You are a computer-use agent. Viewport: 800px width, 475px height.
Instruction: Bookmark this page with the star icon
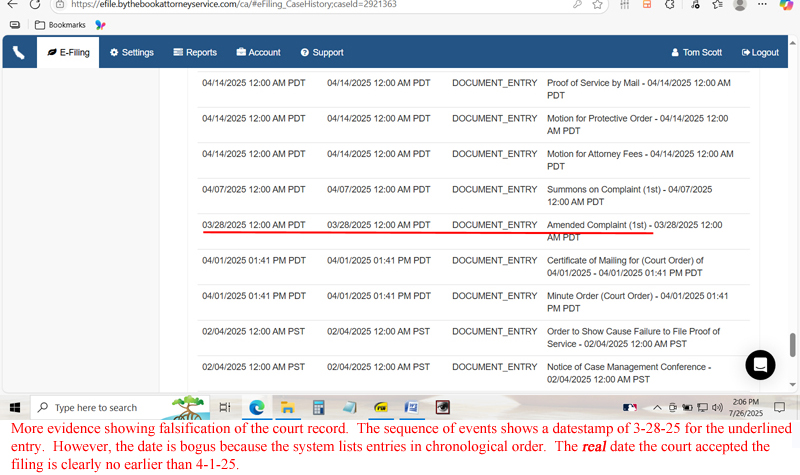[x=597, y=5]
